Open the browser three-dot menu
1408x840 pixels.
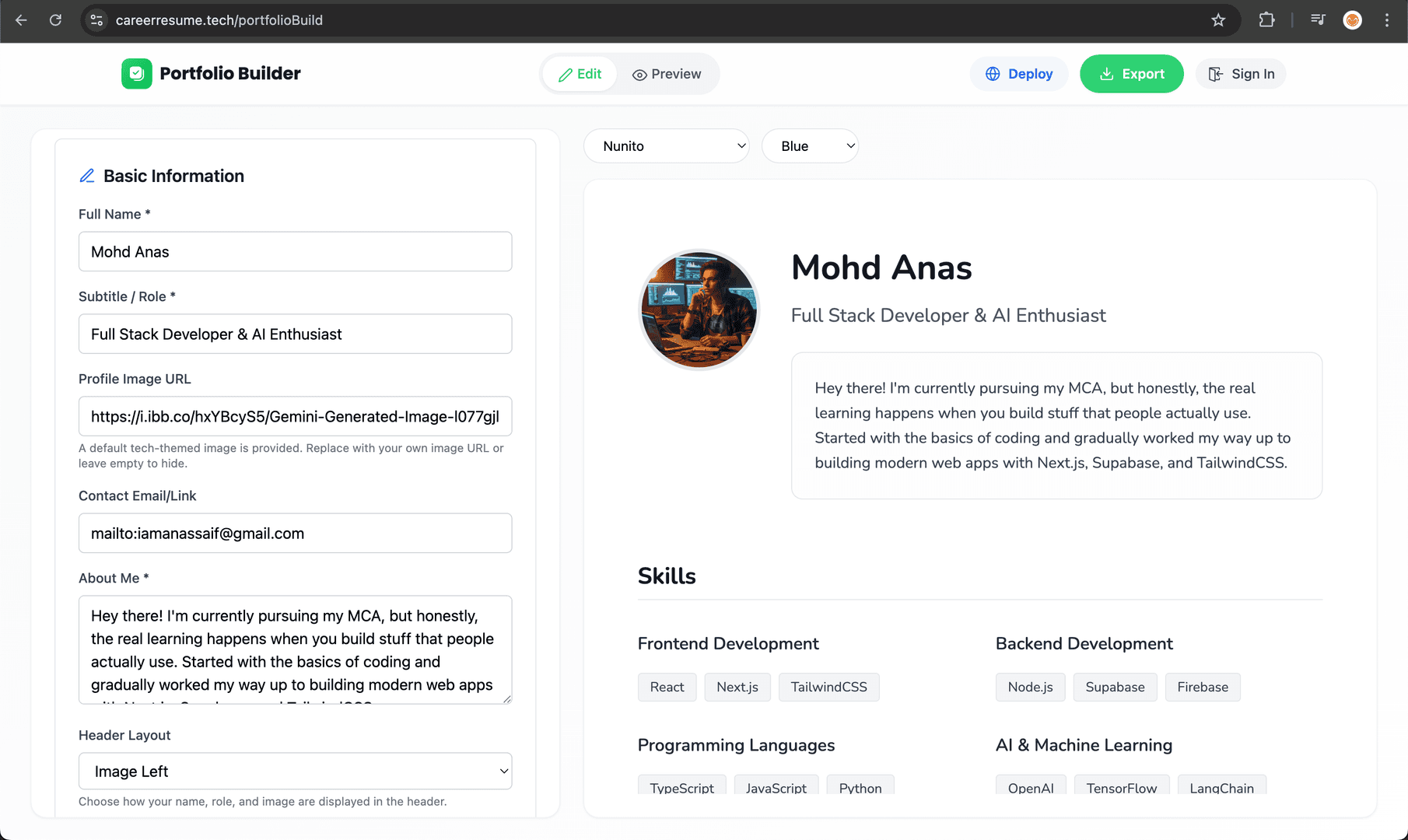(x=1388, y=20)
